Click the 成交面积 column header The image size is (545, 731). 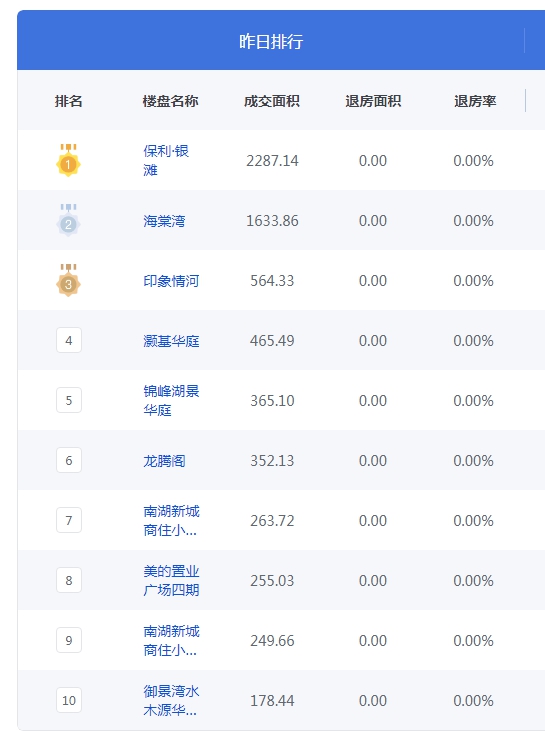click(272, 101)
